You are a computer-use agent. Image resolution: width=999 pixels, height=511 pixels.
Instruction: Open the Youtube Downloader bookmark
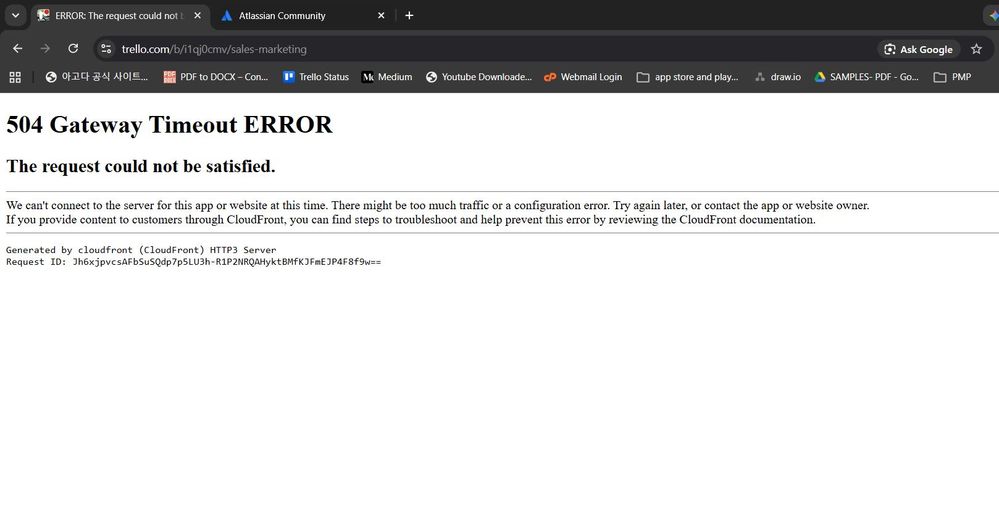(x=478, y=77)
